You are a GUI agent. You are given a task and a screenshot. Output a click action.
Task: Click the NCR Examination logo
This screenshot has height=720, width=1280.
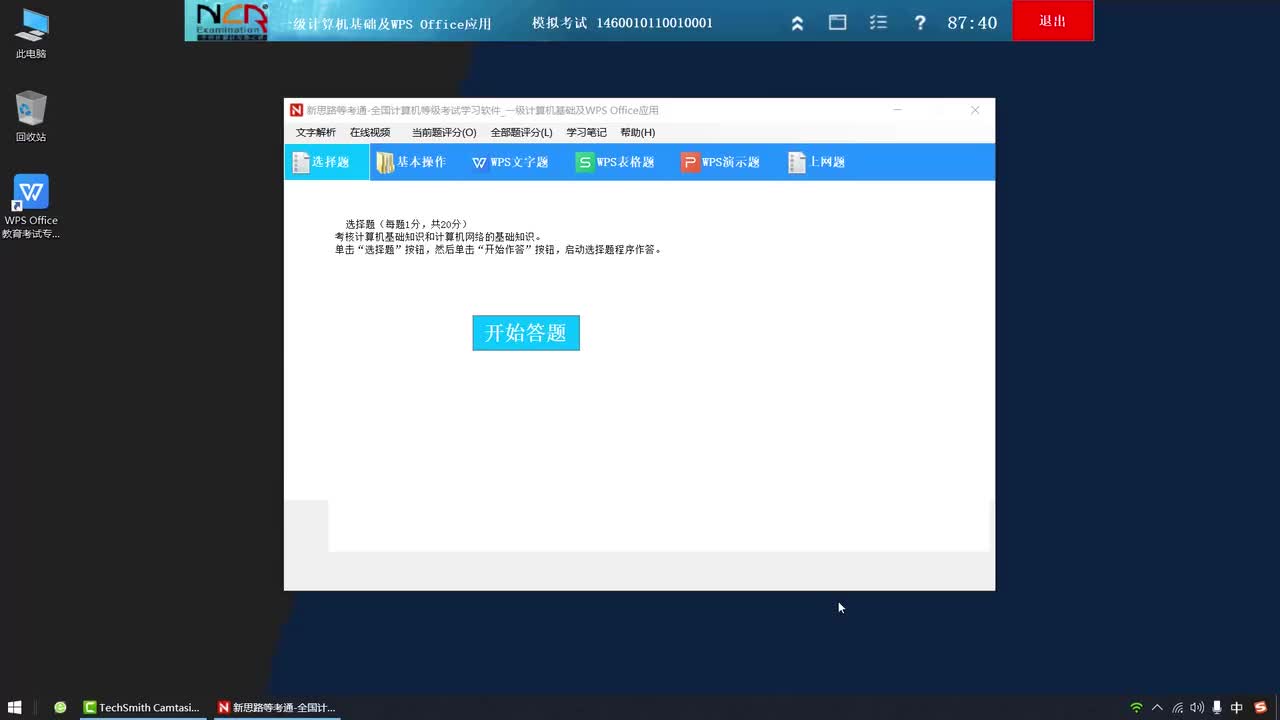click(x=232, y=21)
